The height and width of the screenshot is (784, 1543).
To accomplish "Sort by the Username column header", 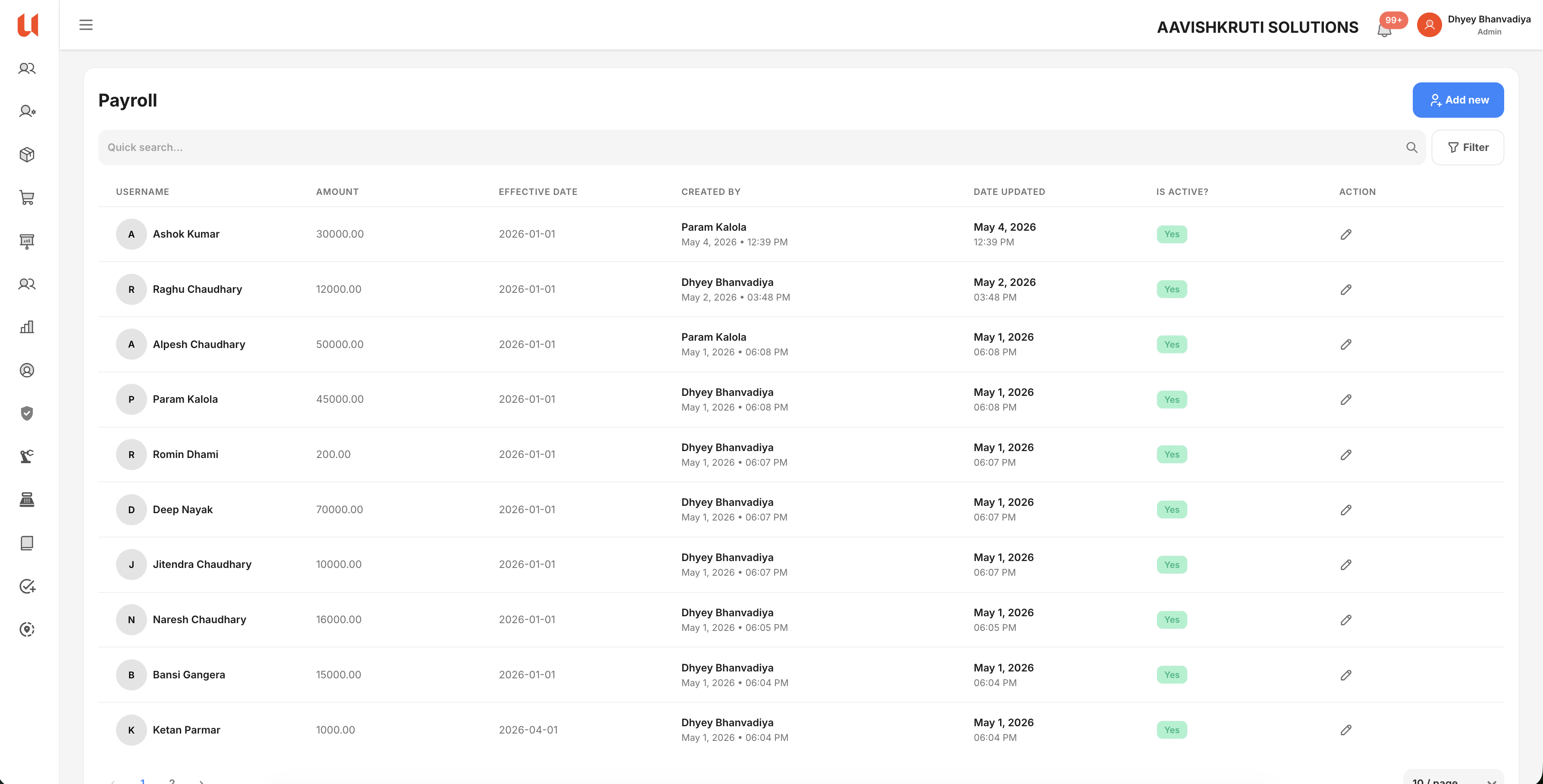I will pos(143,191).
